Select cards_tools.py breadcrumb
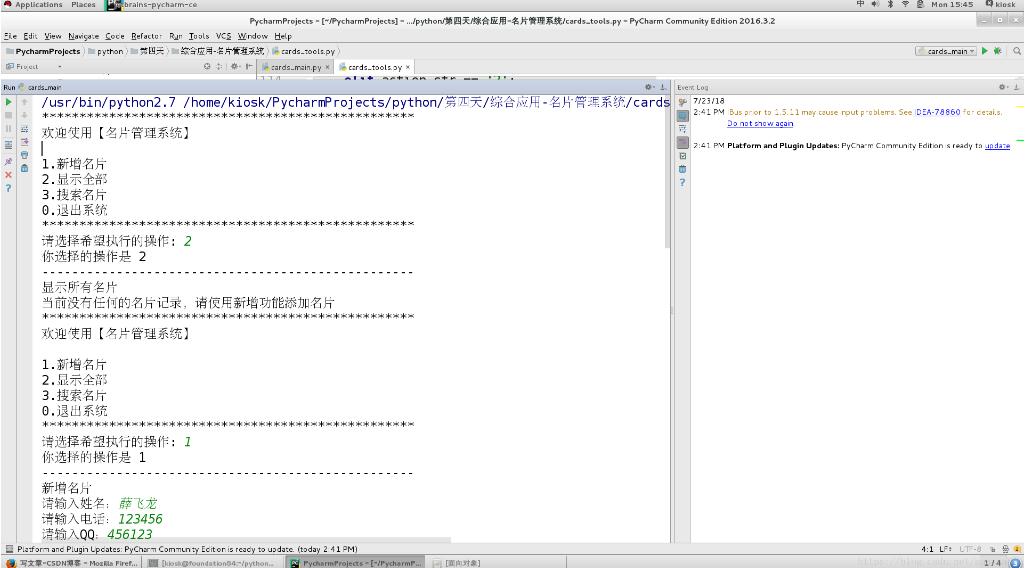 303,51
